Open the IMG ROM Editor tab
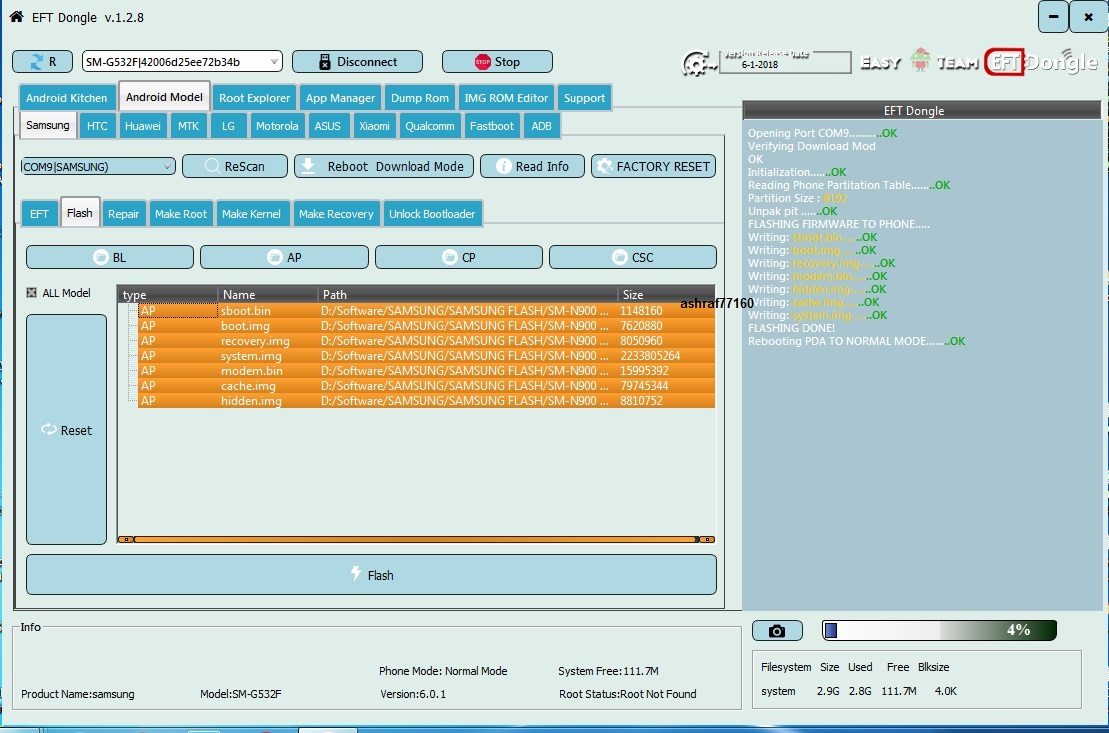Viewport: 1109px width, 733px height. coord(506,98)
